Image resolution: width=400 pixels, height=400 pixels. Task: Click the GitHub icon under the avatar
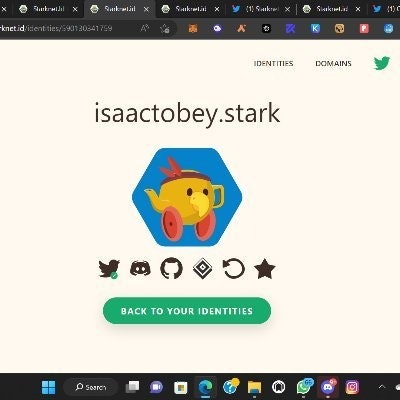click(x=171, y=268)
